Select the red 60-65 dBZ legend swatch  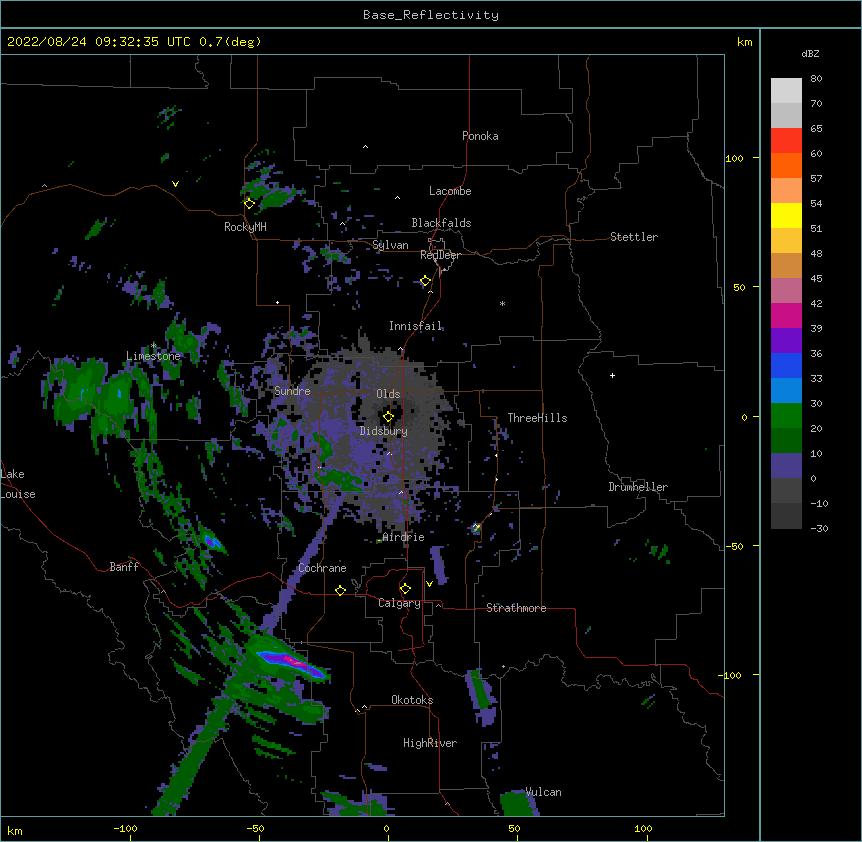point(786,141)
